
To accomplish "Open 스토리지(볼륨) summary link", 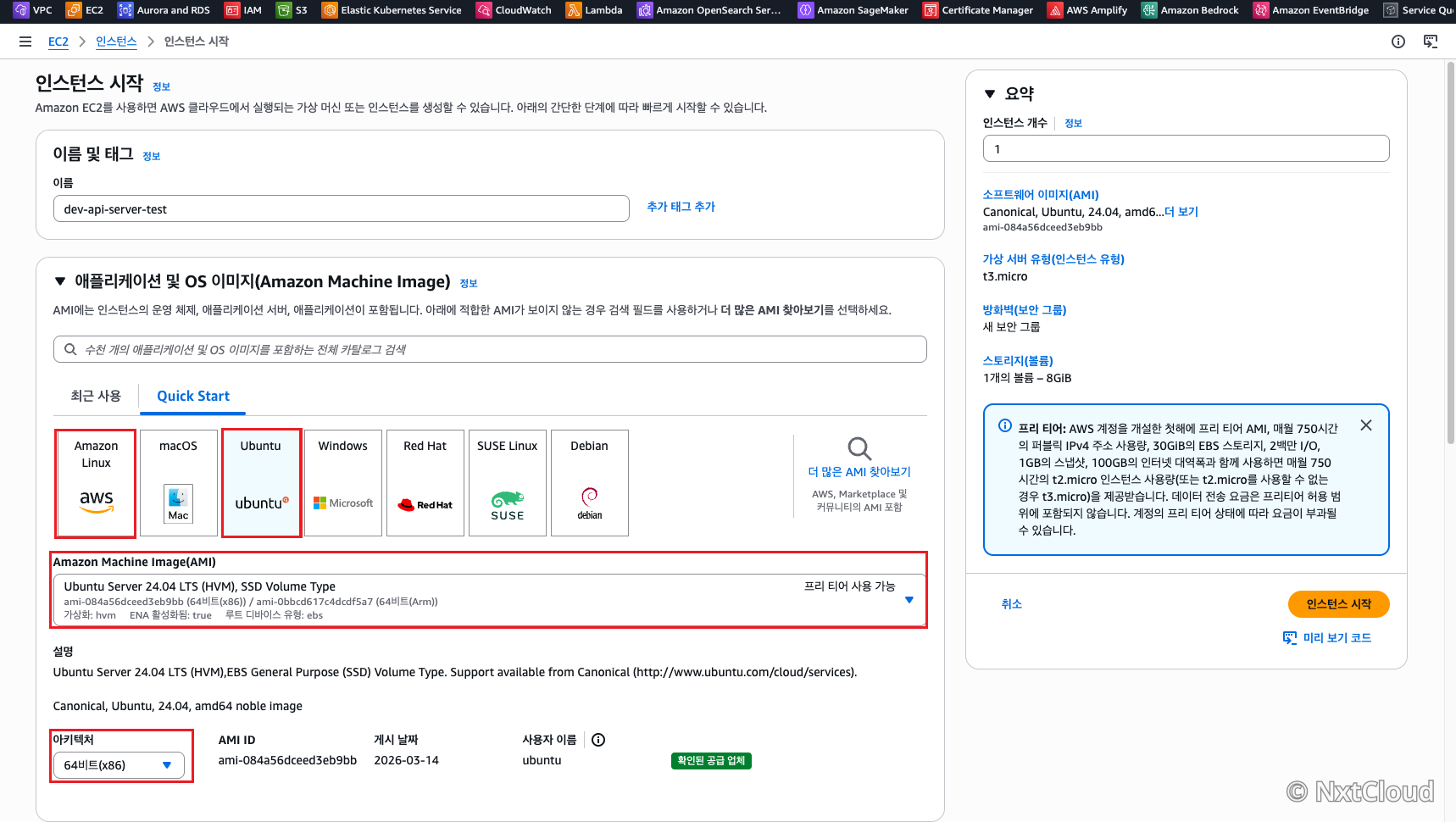I will click(x=1018, y=361).
